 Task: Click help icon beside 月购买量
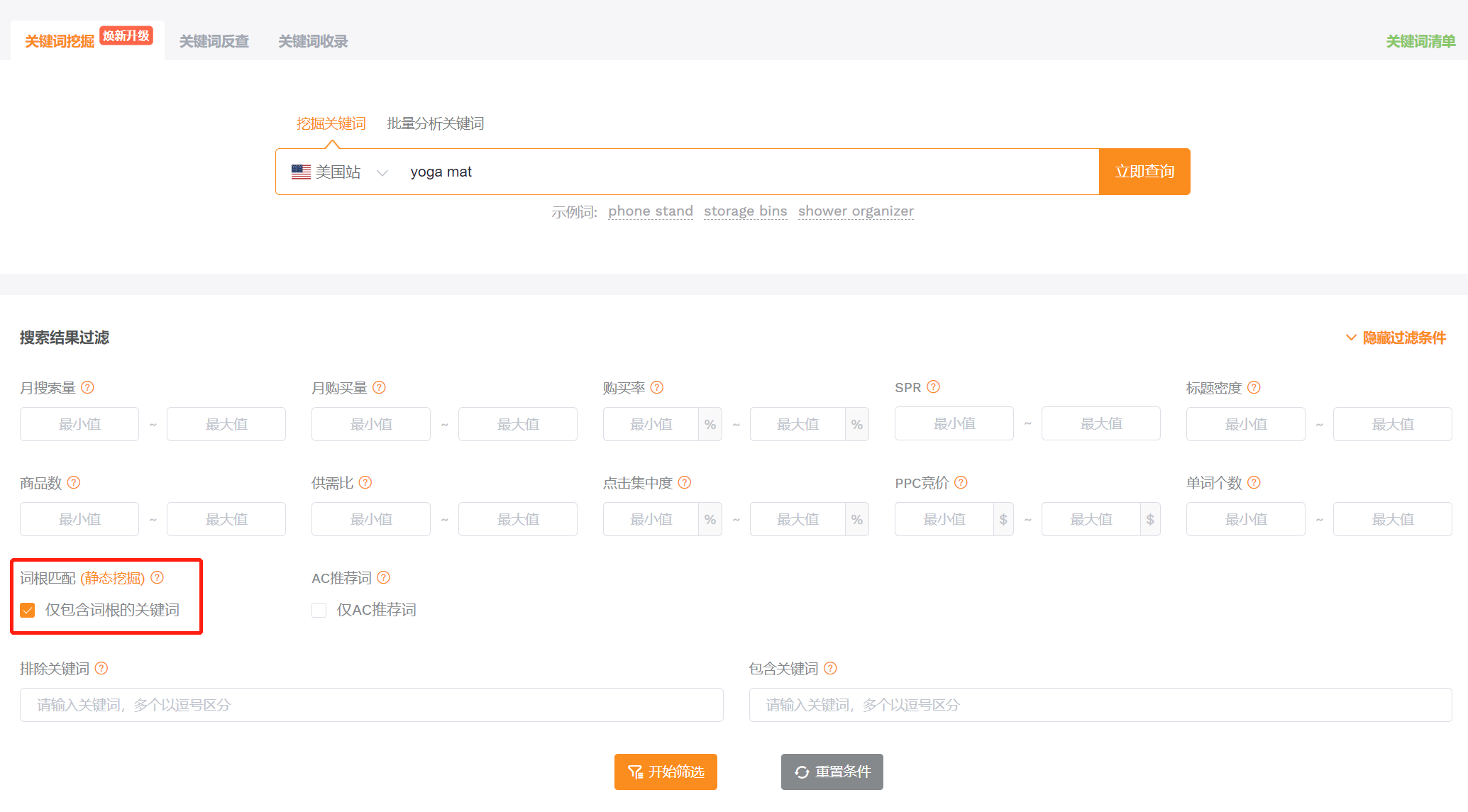[379, 387]
